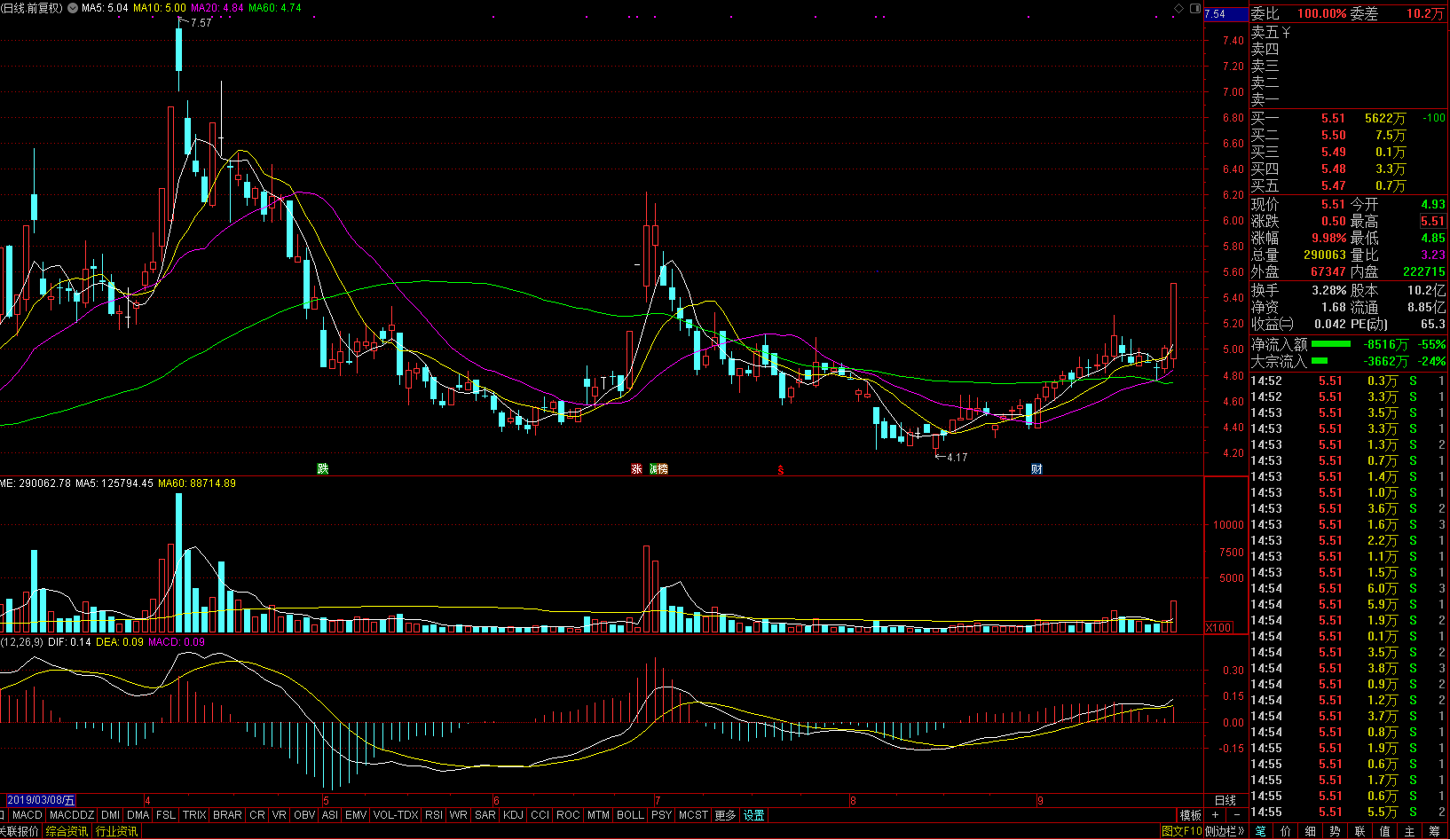Click the 跌 event marker on the chart
The width and height of the screenshot is (1450, 840).
(323, 468)
